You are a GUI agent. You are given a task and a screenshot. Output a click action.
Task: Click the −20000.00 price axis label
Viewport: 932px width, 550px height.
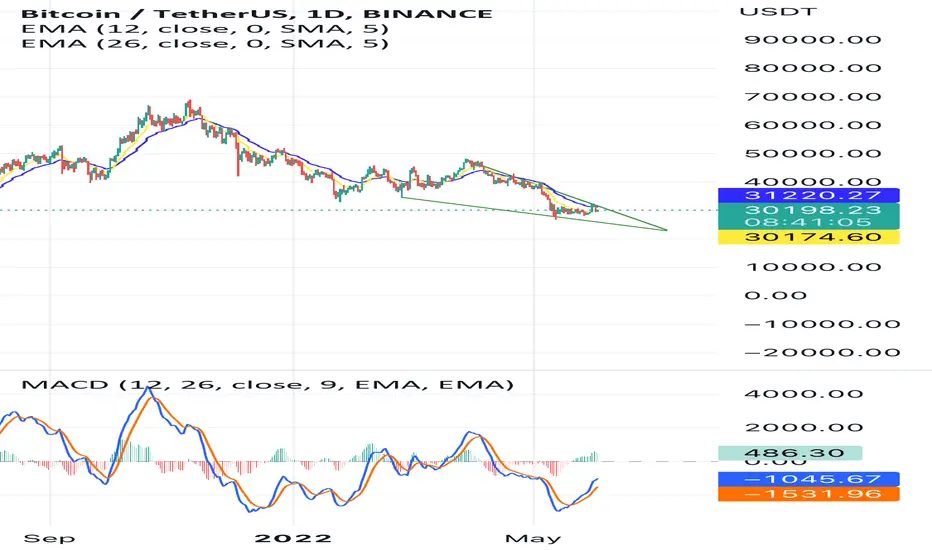pyautogui.click(x=822, y=353)
